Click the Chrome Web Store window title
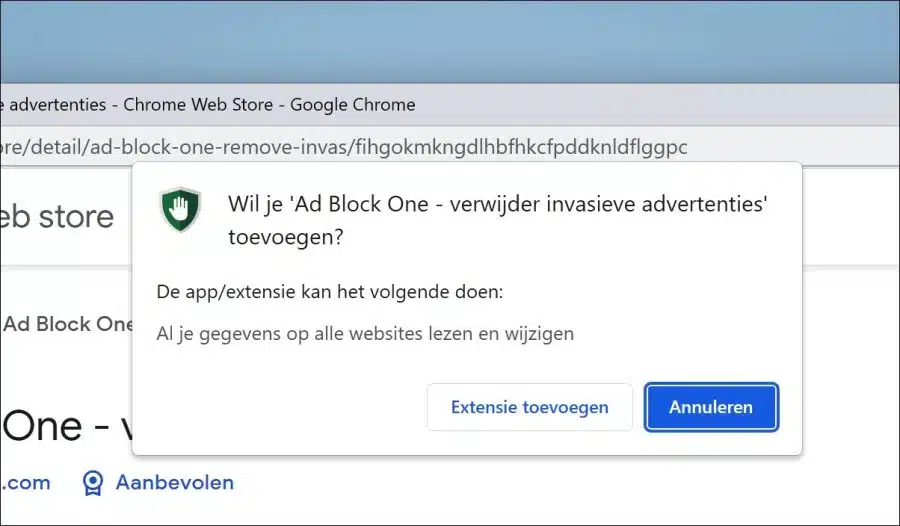The width and height of the screenshot is (900, 526). click(208, 105)
